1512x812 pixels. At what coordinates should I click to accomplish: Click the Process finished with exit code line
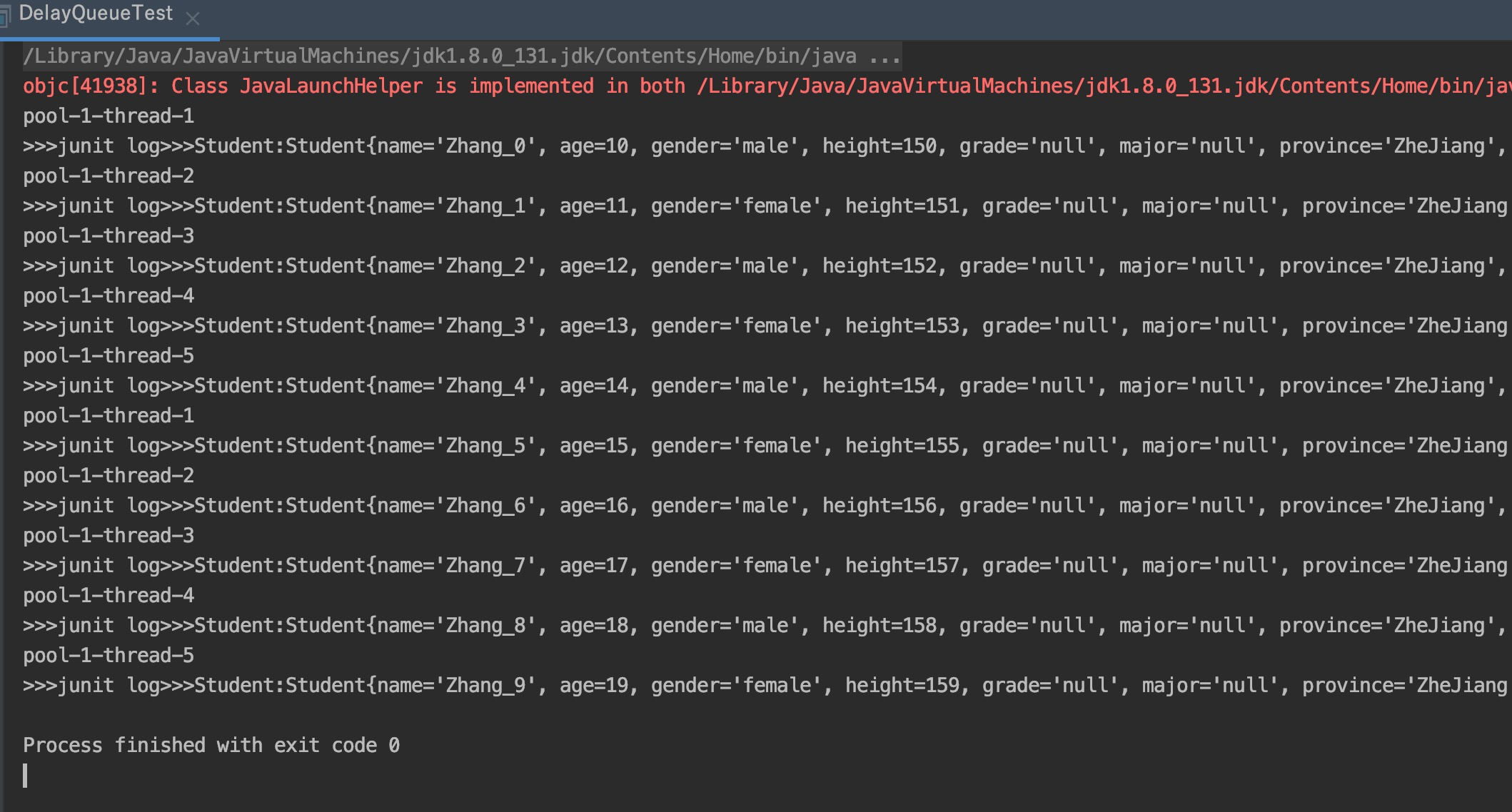[x=211, y=746]
